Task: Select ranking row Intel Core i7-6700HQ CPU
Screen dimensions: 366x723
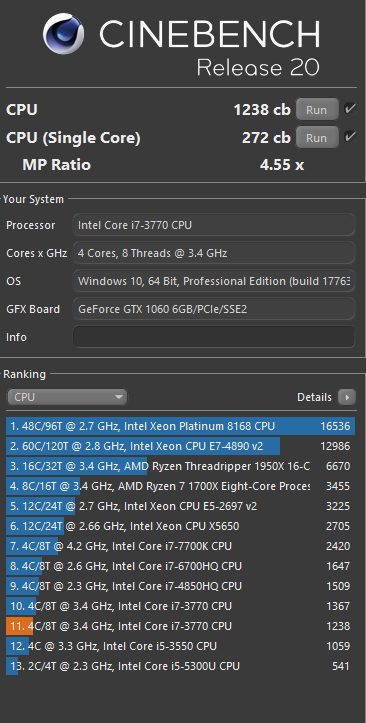Action: (180, 566)
